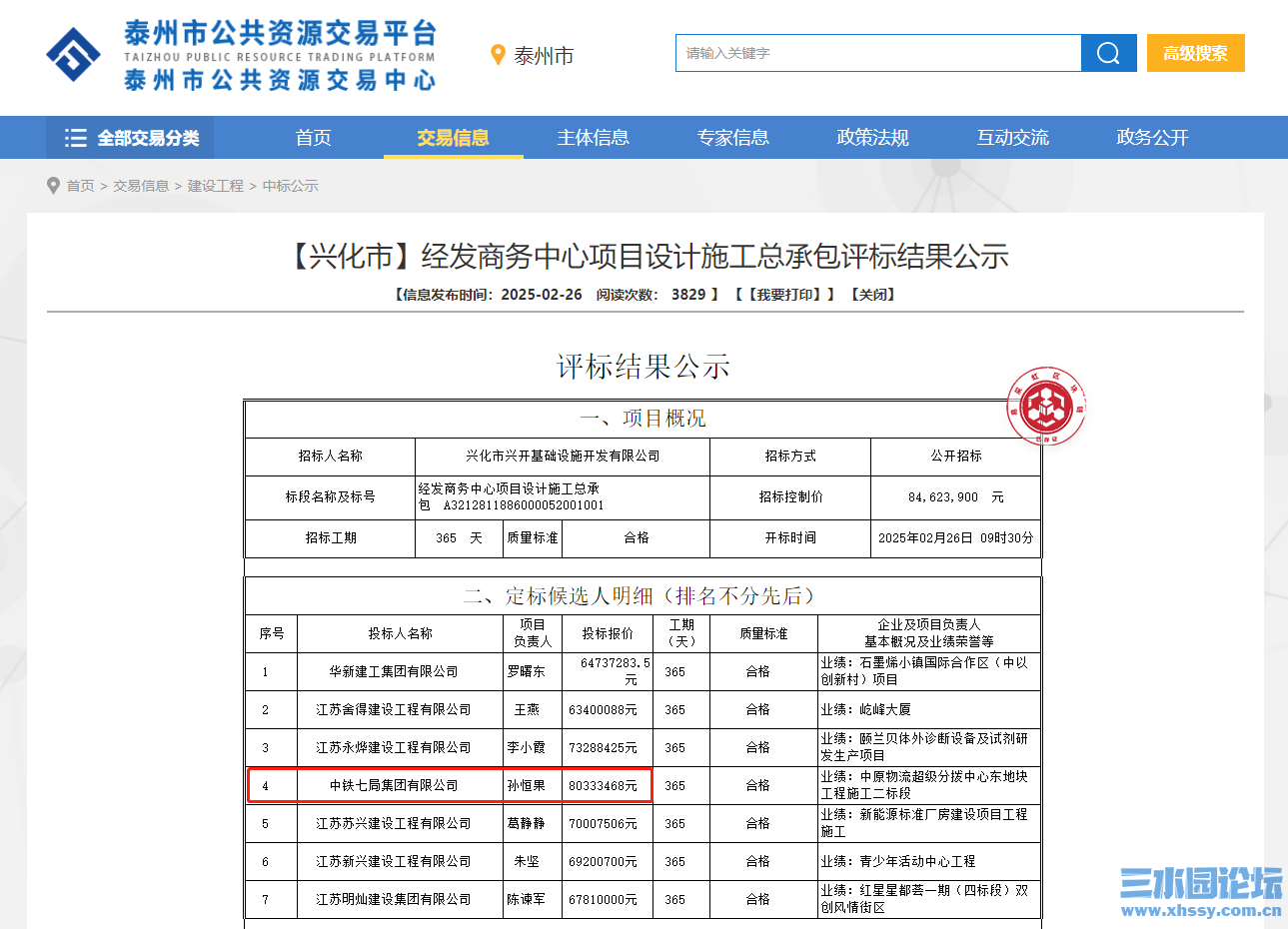The width and height of the screenshot is (1288, 929).
Task: Click the read count 3829
Action: (688, 295)
